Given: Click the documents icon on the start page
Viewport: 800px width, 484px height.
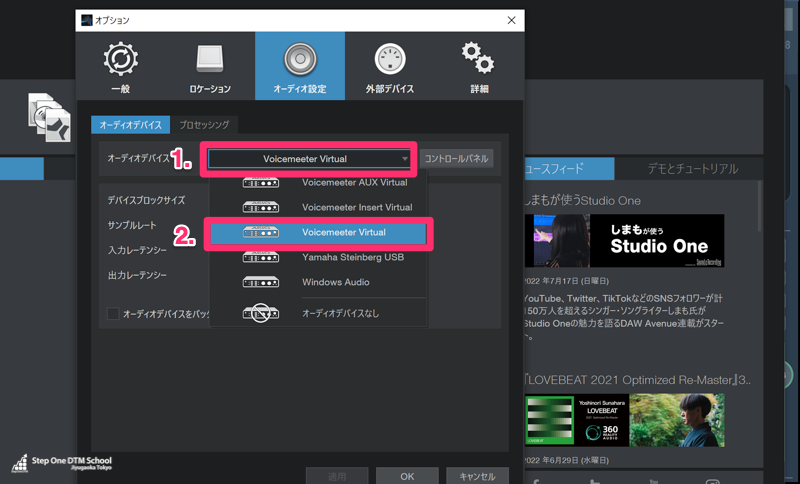Looking at the screenshot, I should click(x=49, y=117).
